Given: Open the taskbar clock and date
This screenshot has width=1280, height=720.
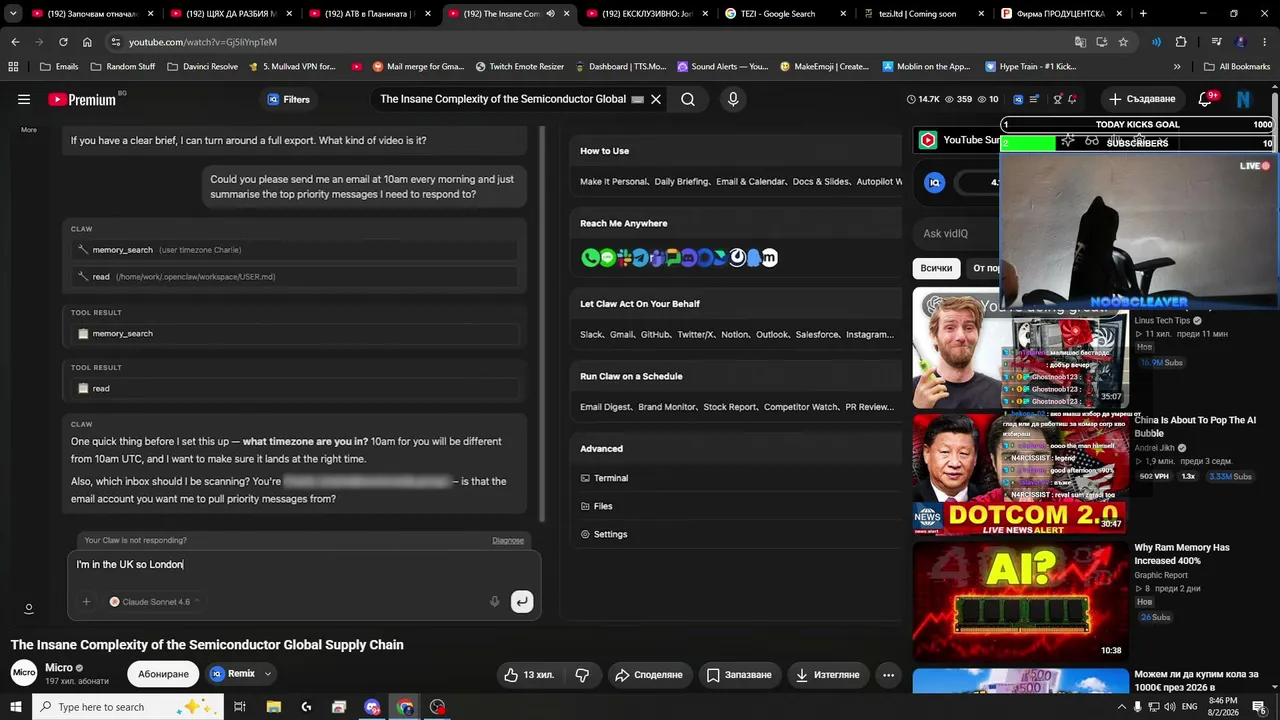Looking at the screenshot, I should 1222,707.
